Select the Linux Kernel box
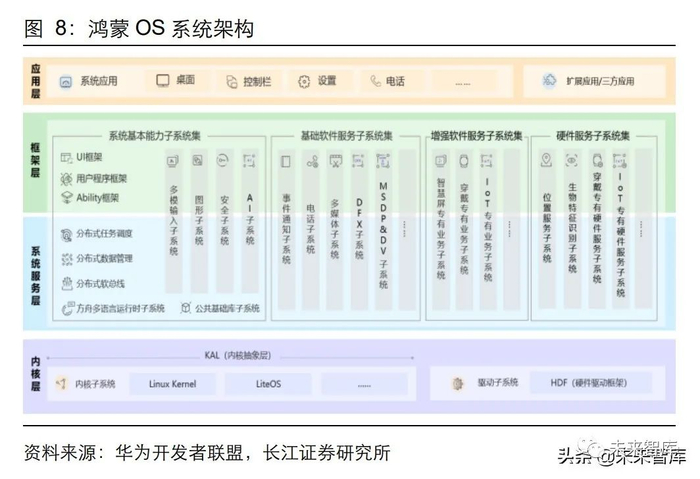The image size is (700, 479). pos(173,384)
